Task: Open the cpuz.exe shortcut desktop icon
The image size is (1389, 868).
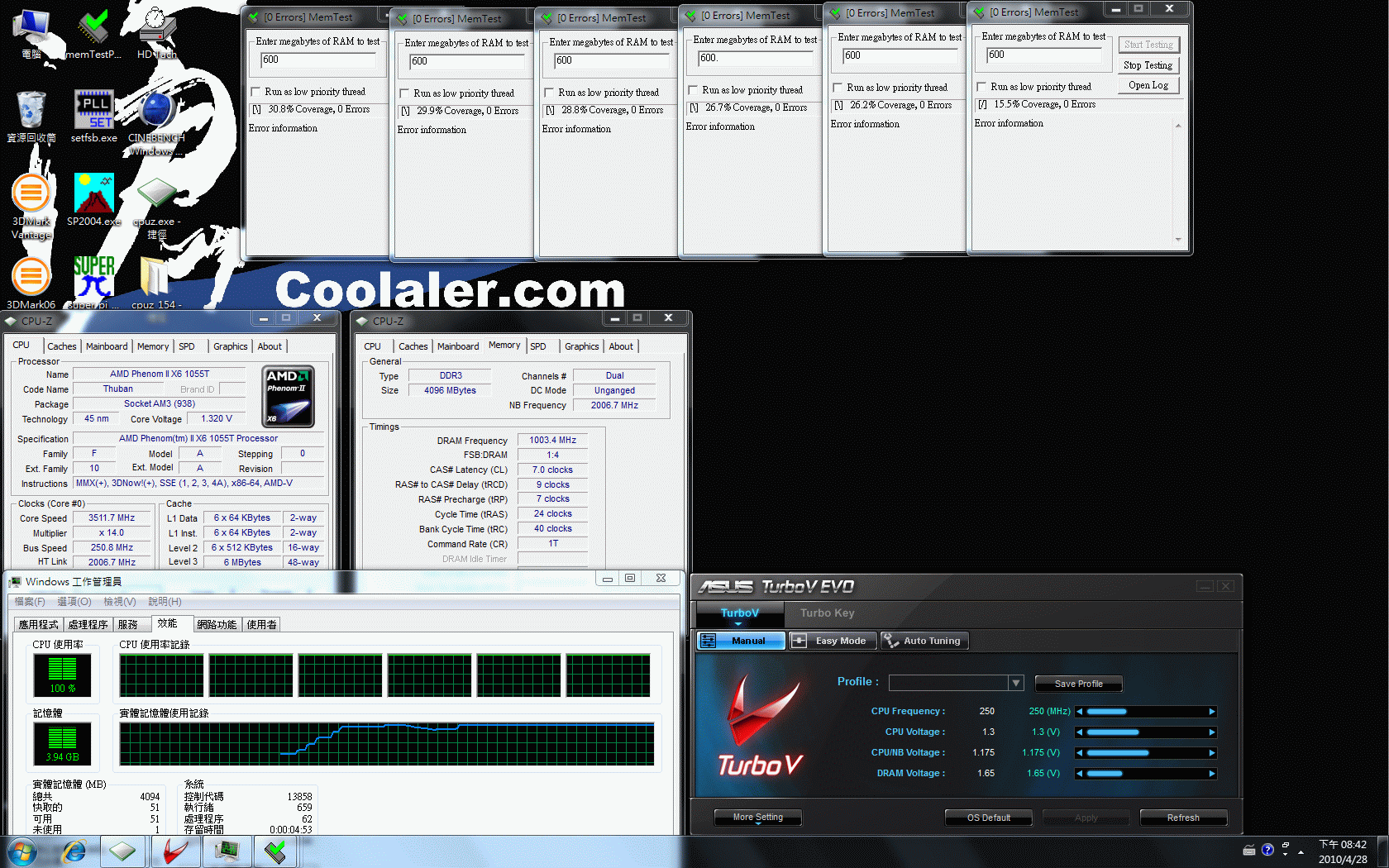Action: click(x=156, y=208)
